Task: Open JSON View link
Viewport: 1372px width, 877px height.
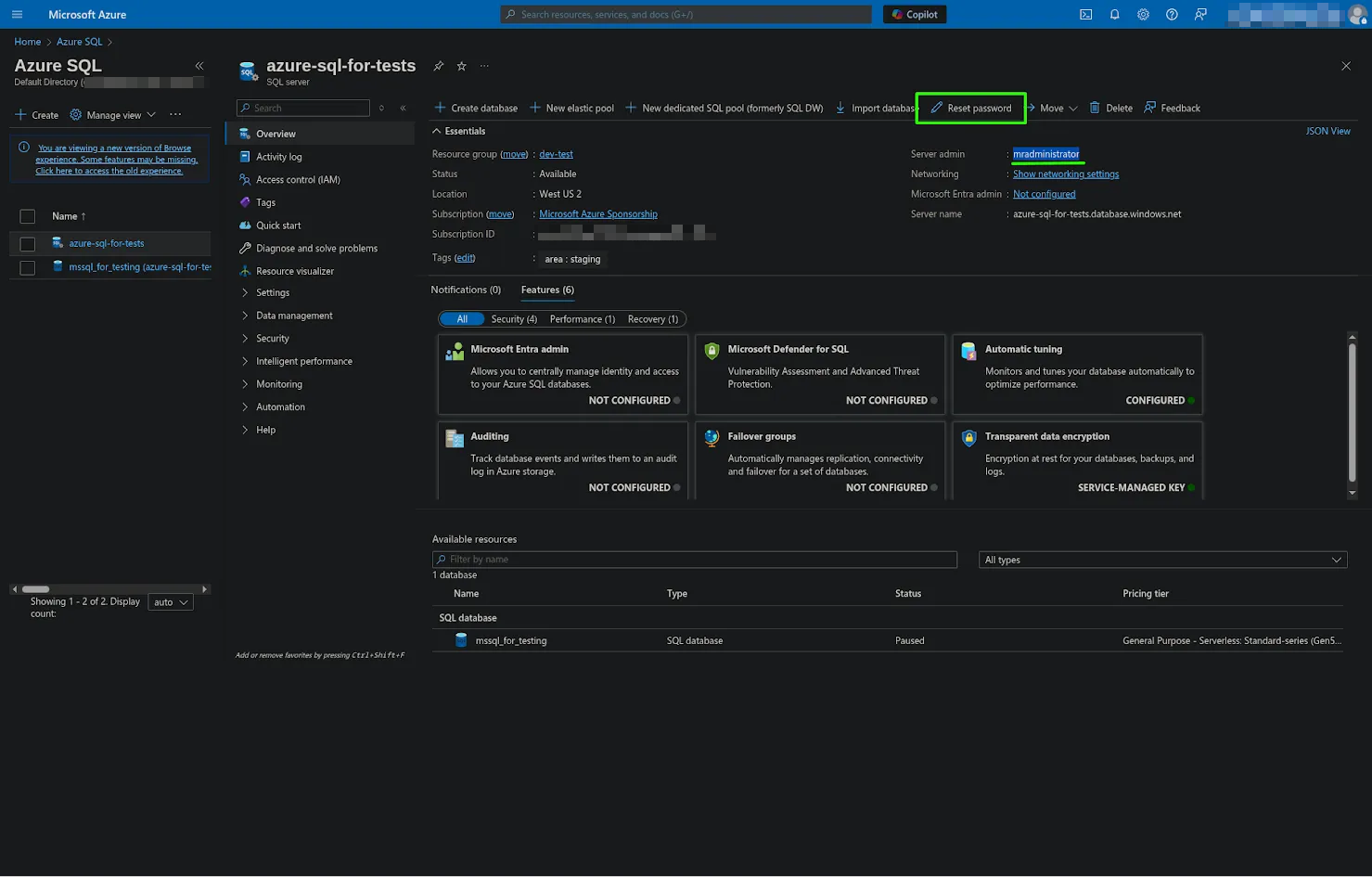Action: coord(1327,131)
